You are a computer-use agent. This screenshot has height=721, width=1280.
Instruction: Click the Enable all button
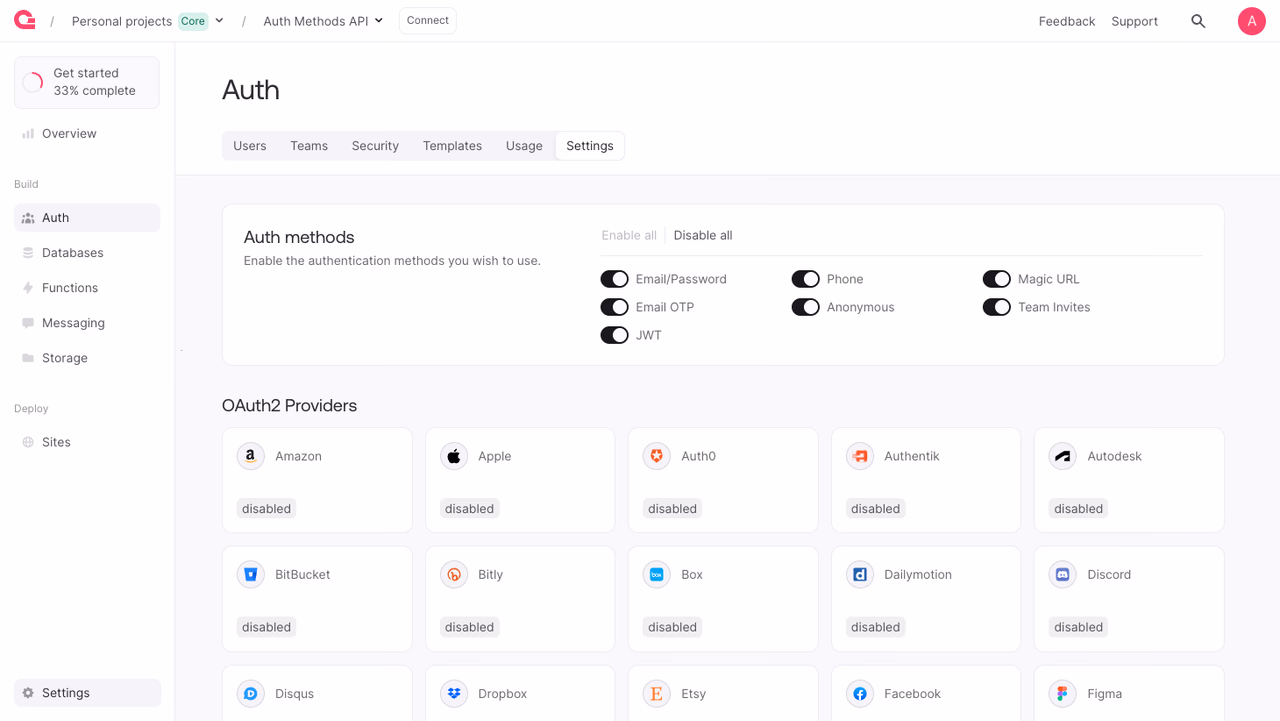629,236
